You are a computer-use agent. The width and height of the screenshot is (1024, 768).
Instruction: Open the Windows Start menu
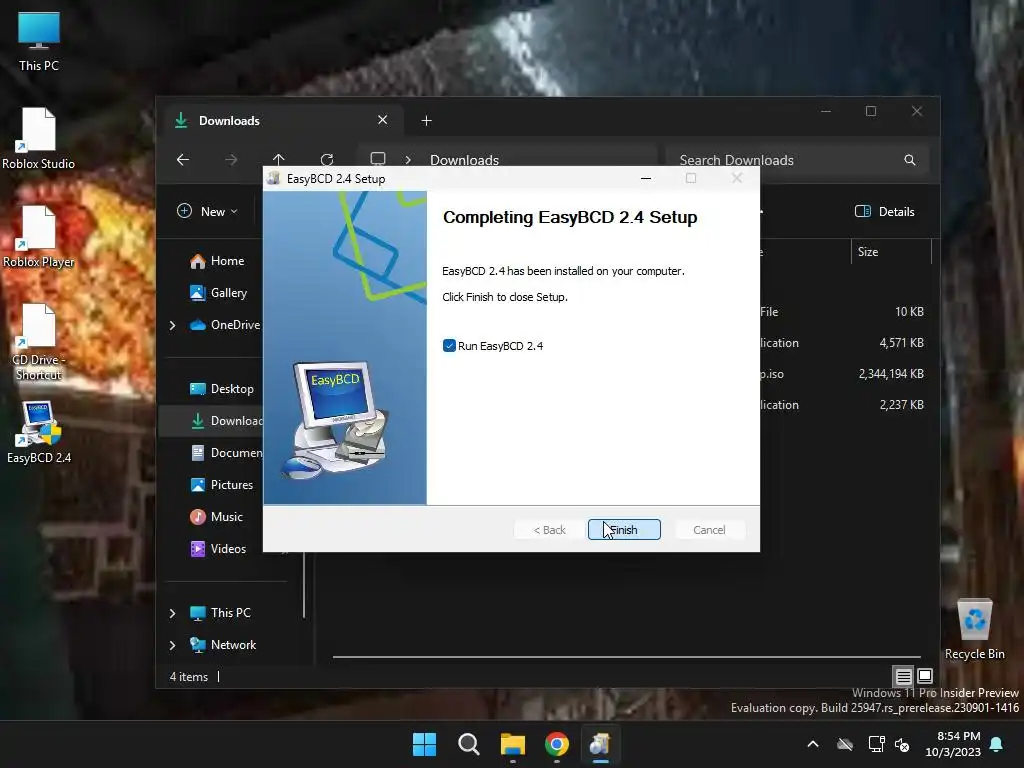(424, 744)
